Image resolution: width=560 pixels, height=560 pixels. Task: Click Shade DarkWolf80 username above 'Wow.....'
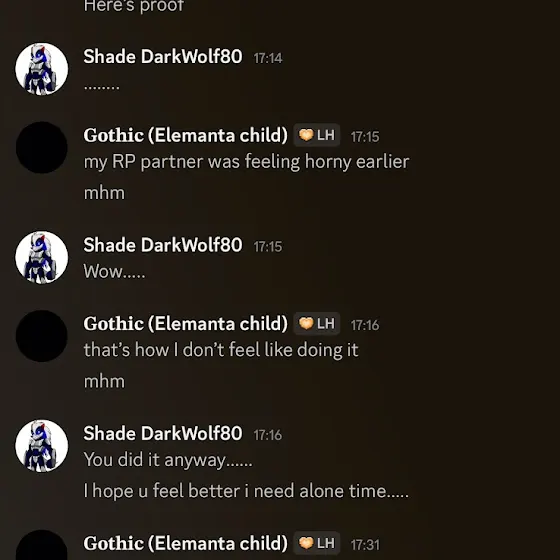[x=163, y=245]
